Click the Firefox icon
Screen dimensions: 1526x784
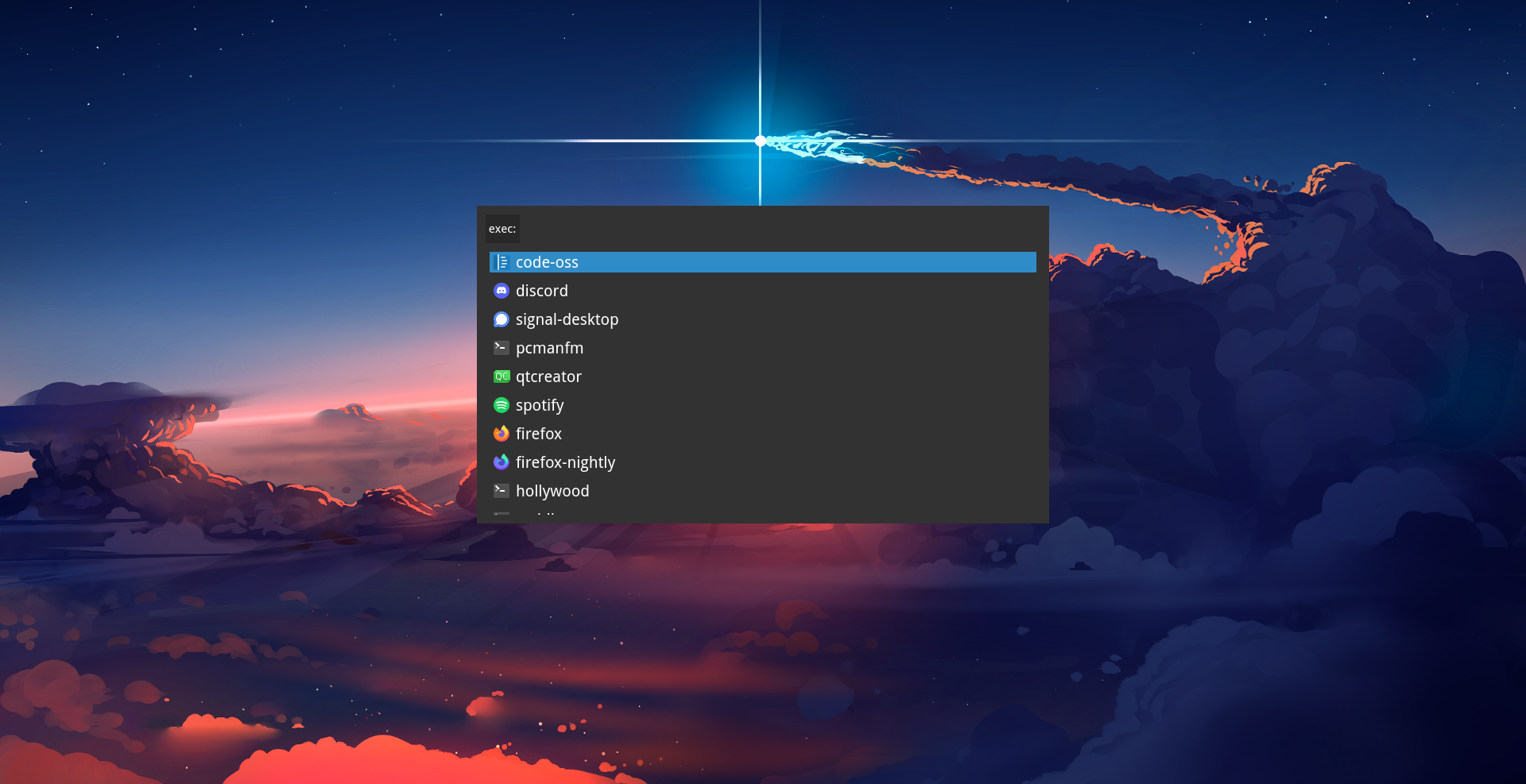point(502,434)
